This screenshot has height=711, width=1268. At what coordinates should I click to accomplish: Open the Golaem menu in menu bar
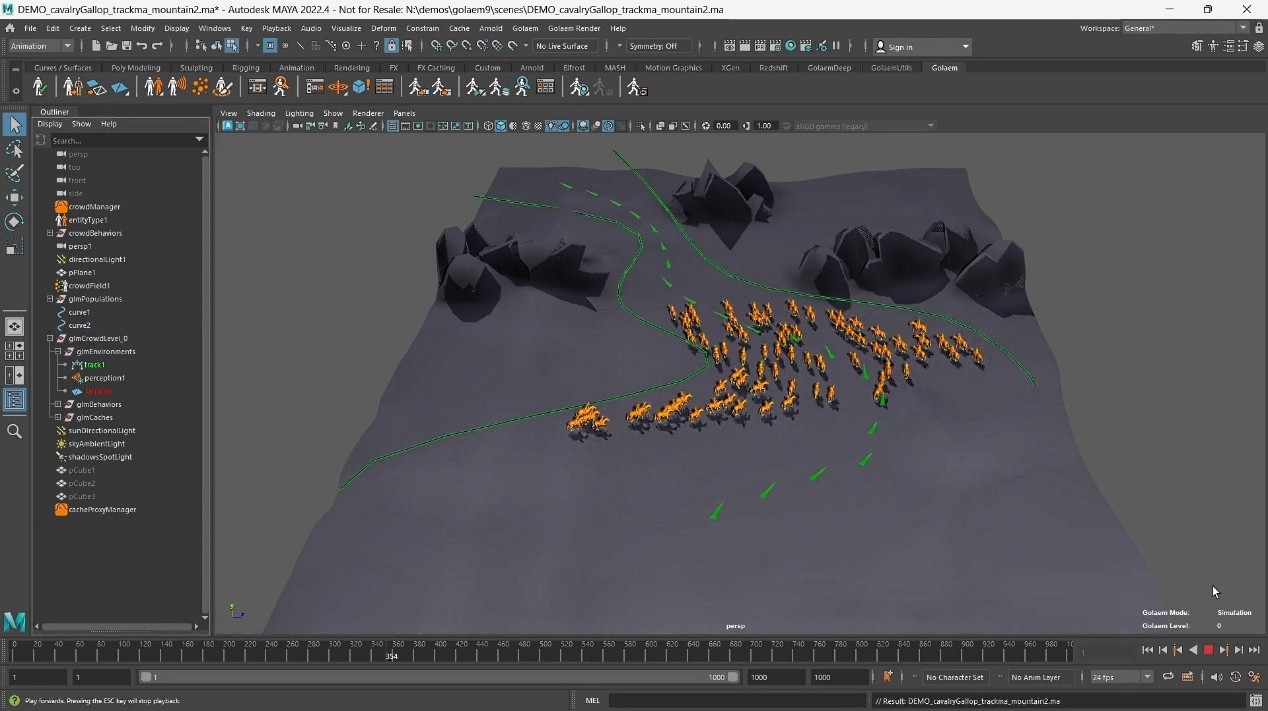[x=525, y=28]
